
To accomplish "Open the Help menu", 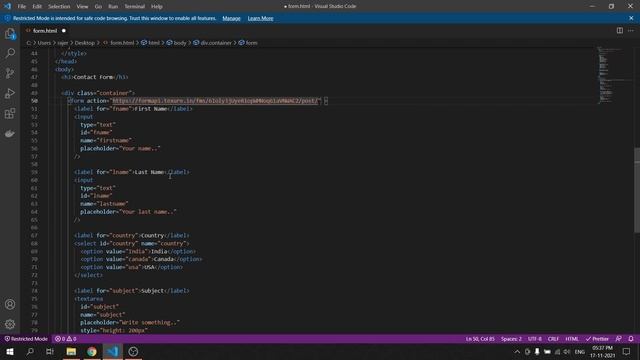I will pos(157,7).
